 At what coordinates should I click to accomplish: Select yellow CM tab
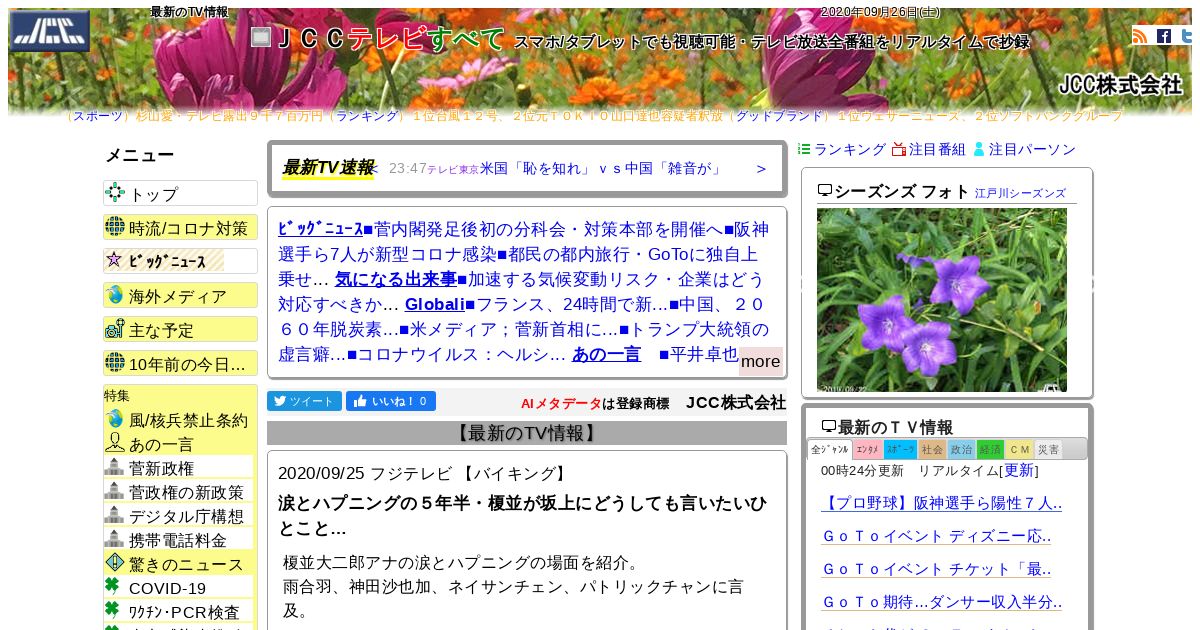(1019, 450)
